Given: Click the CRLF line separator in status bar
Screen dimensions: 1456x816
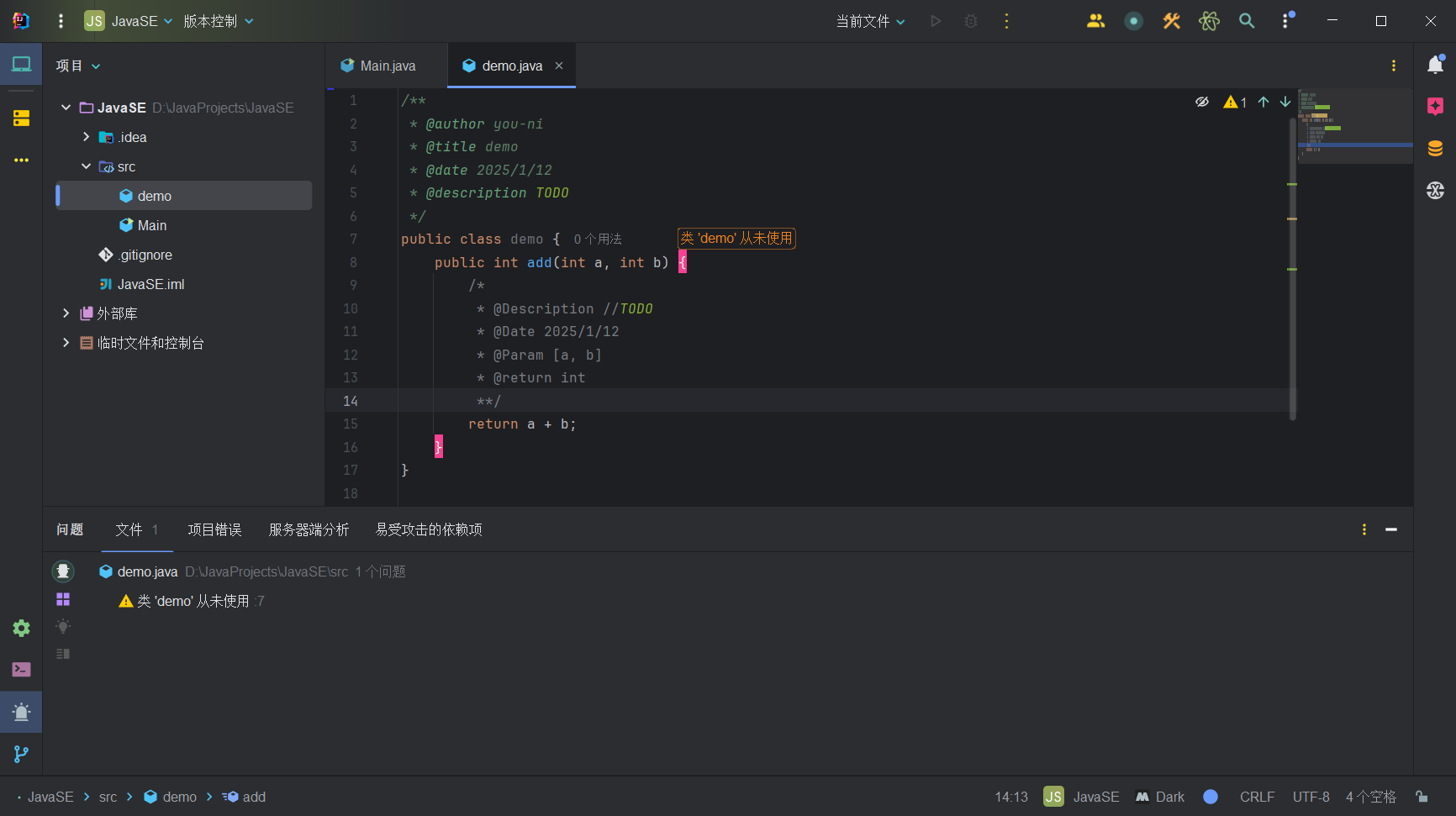Looking at the screenshot, I should [x=1257, y=797].
